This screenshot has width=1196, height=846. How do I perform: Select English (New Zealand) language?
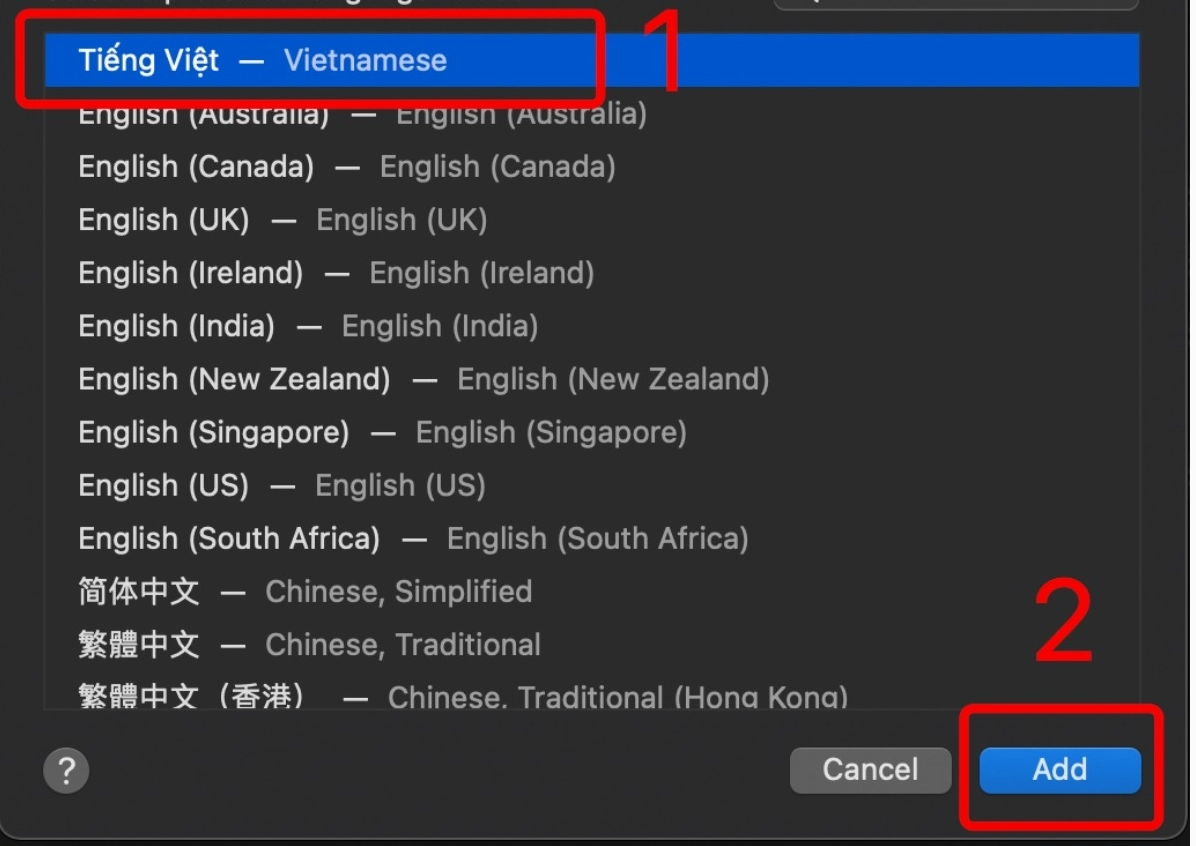pyautogui.click(x=234, y=379)
